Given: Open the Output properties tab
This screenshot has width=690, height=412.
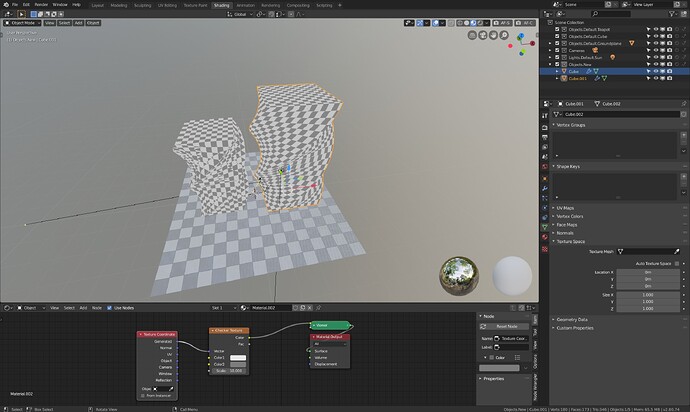Looking at the screenshot, I should coord(545,137).
